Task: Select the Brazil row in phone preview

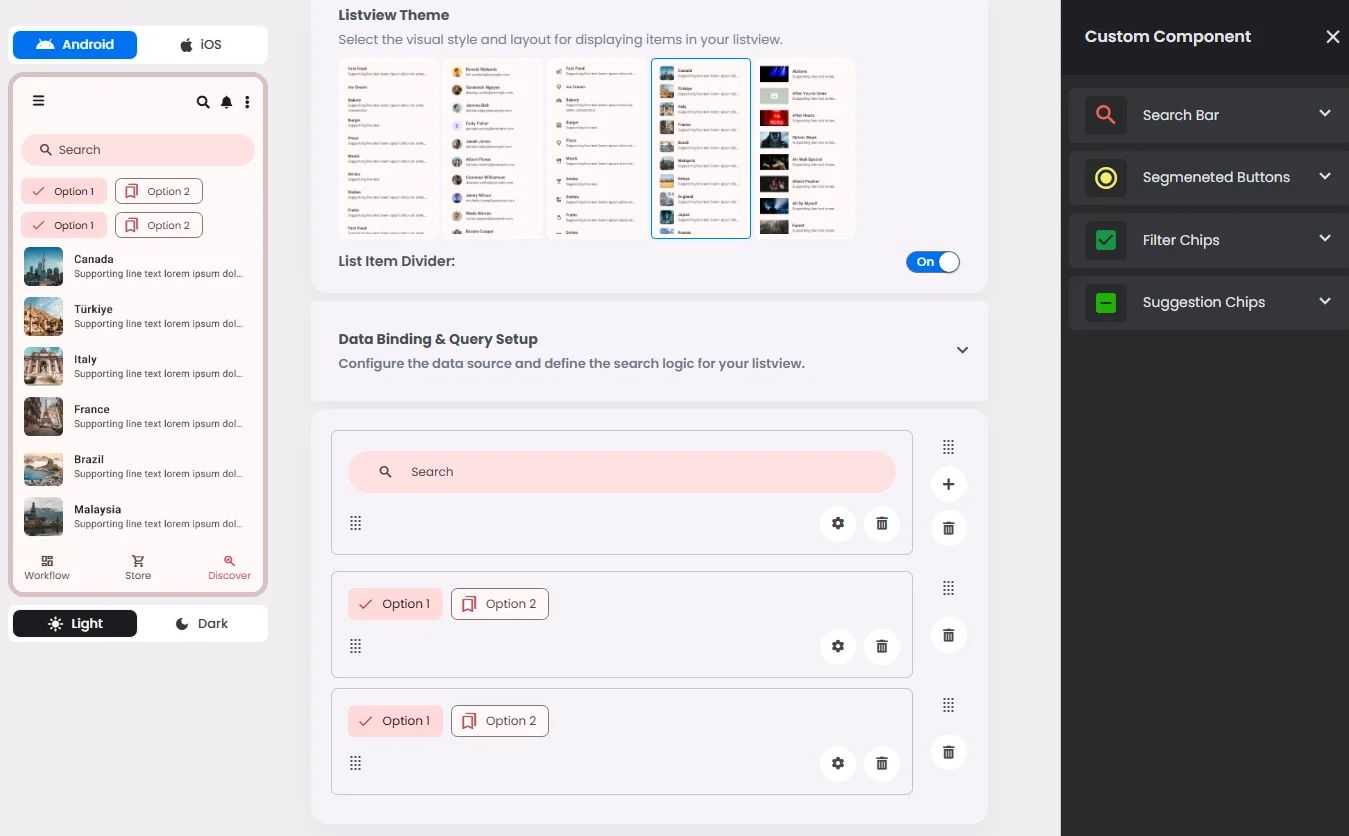Action: coord(138,467)
